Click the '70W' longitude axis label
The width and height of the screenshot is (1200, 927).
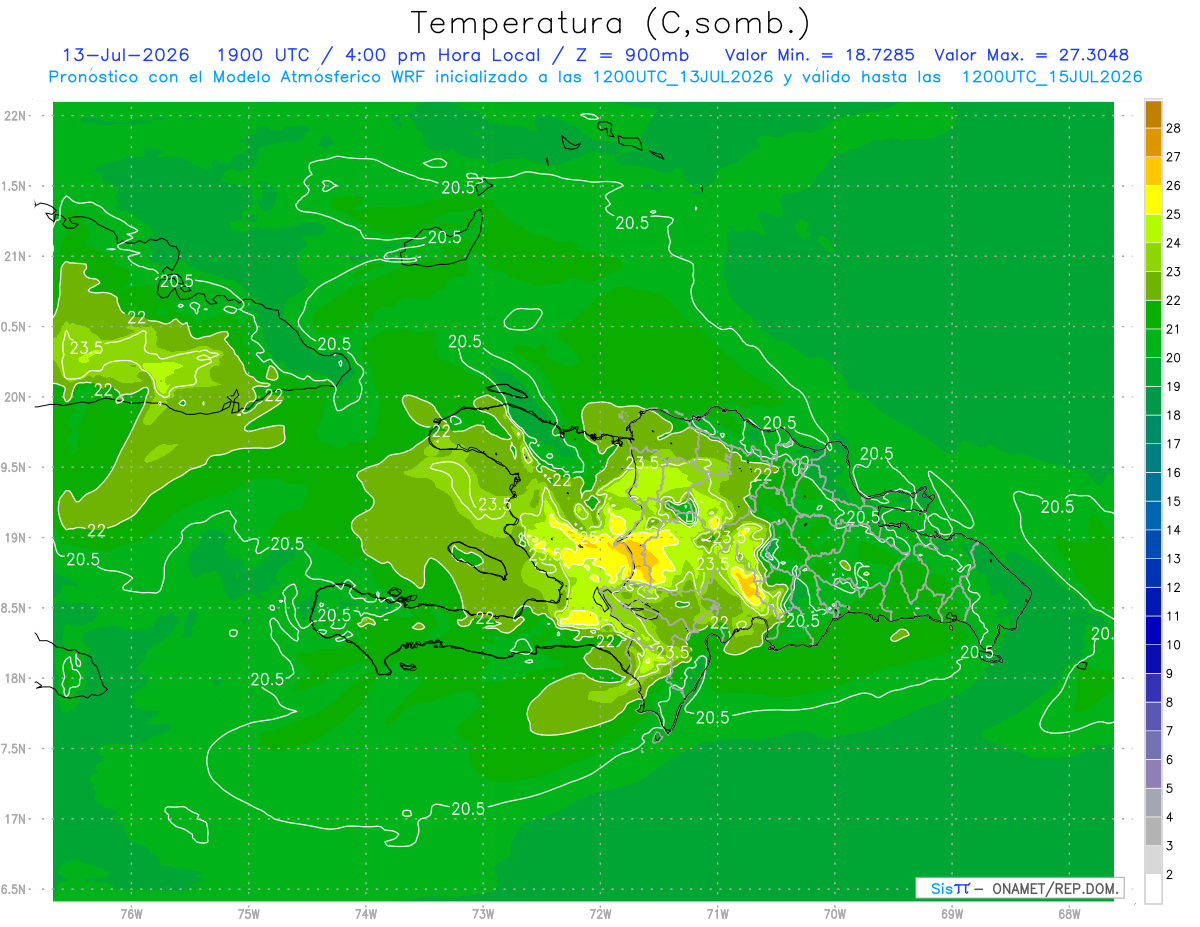click(x=835, y=913)
